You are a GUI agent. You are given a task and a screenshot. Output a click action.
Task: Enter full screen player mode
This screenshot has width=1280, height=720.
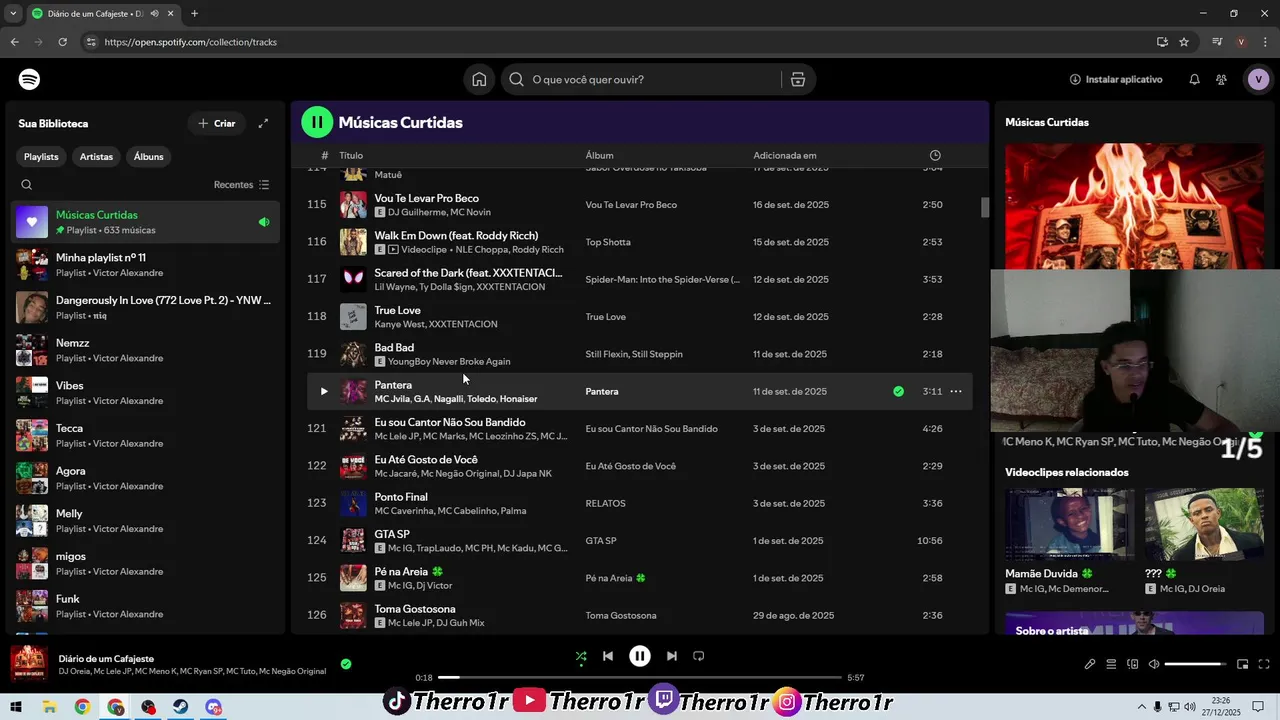click(x=1264, y=664)
